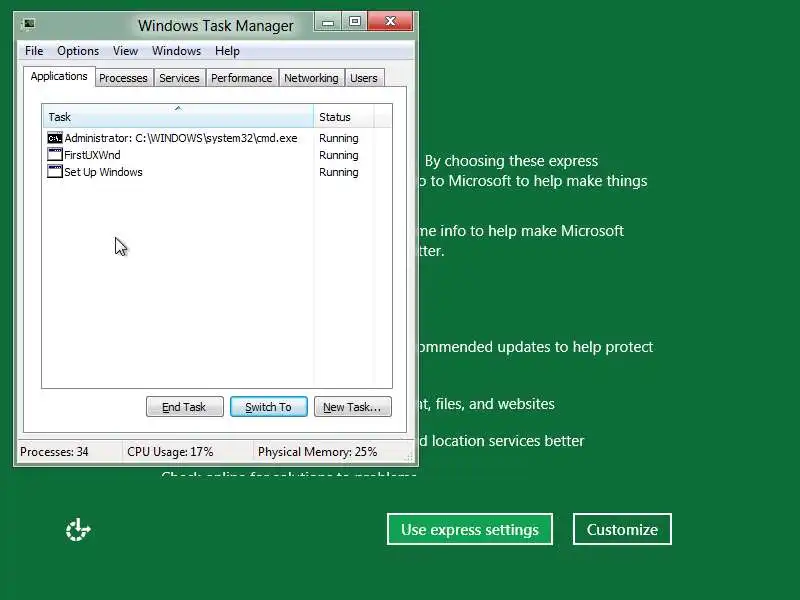Click the FirstUXWnd window icon
The width and height of the screenshot is (800, 600).
(55, 155)
